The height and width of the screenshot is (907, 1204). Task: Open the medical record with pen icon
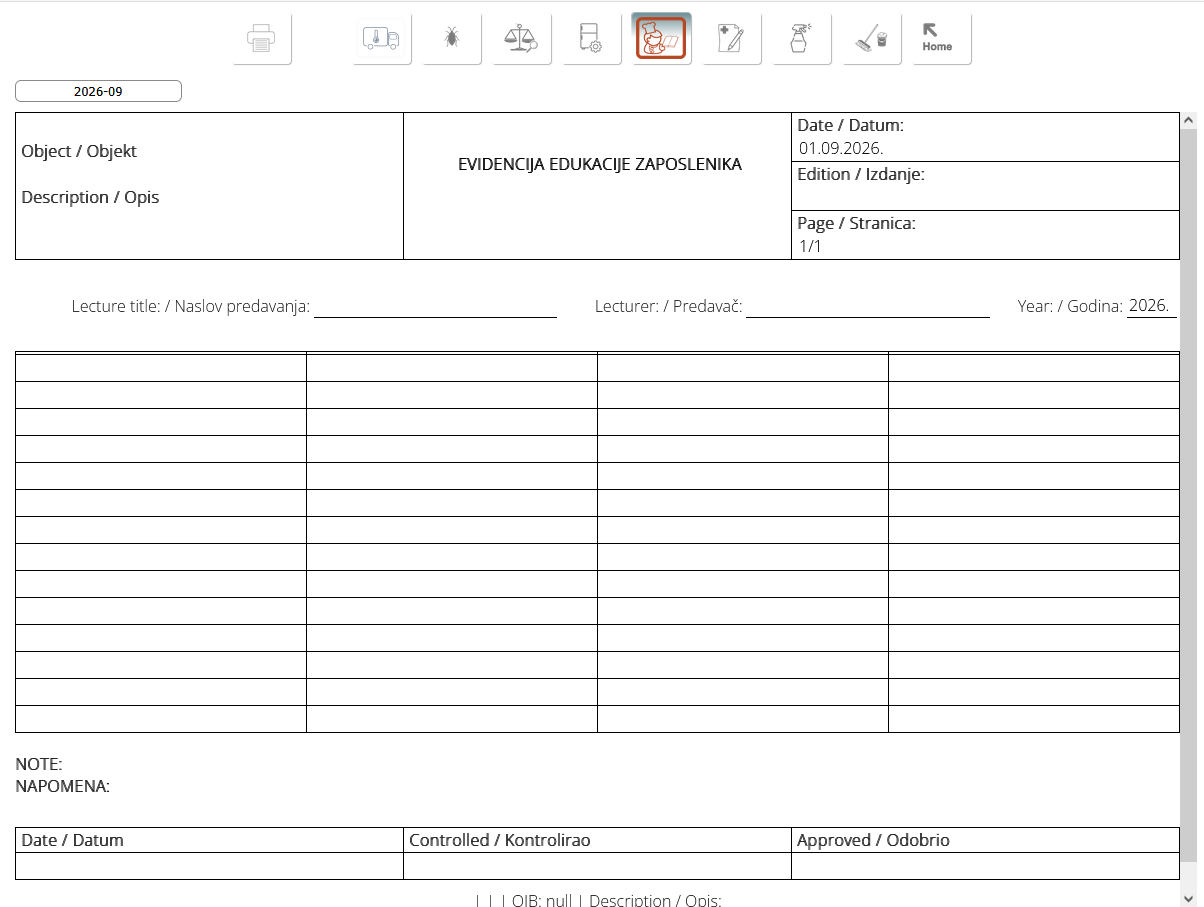pos(732,39)
